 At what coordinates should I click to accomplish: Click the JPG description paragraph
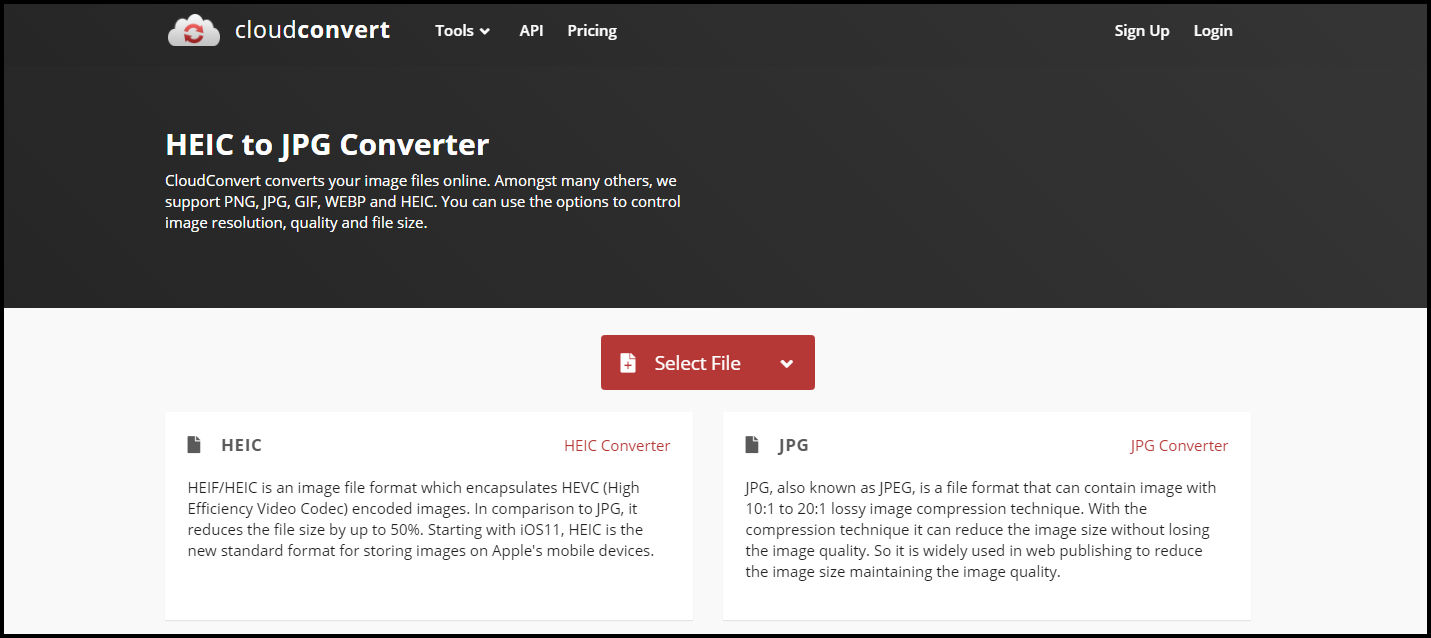tap(981, 530)
